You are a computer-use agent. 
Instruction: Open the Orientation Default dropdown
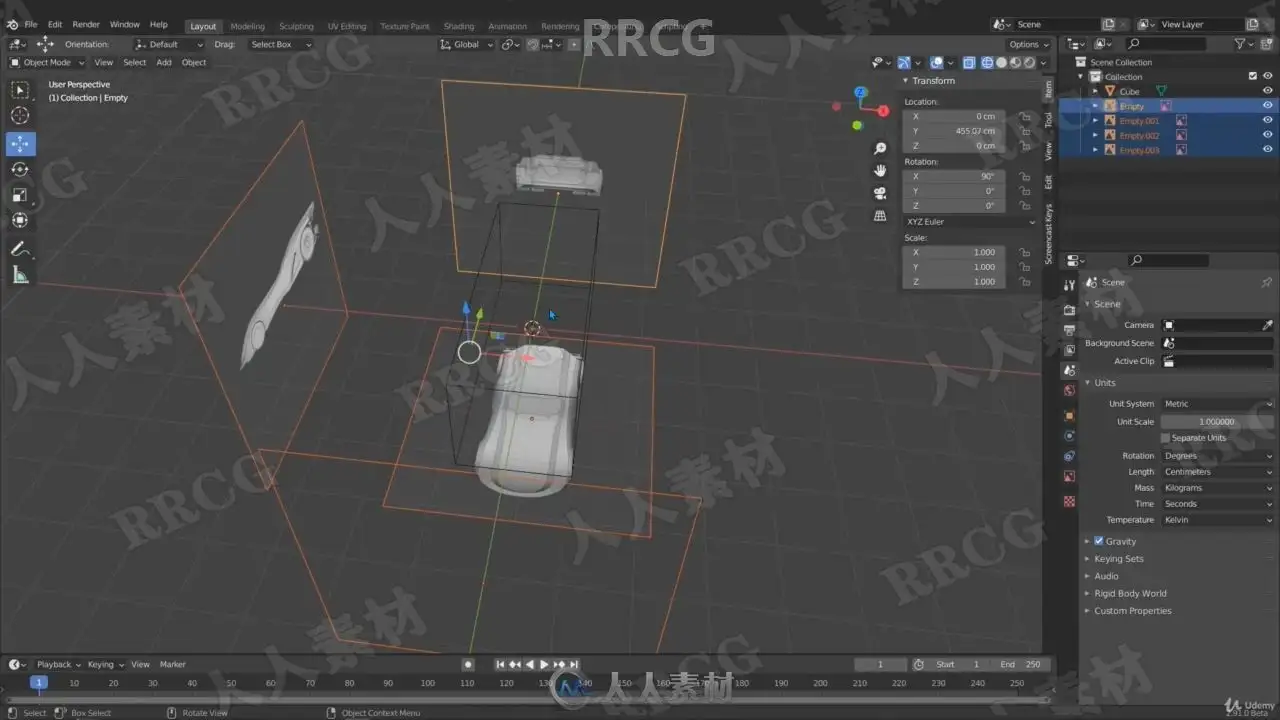tap(169, 44)
